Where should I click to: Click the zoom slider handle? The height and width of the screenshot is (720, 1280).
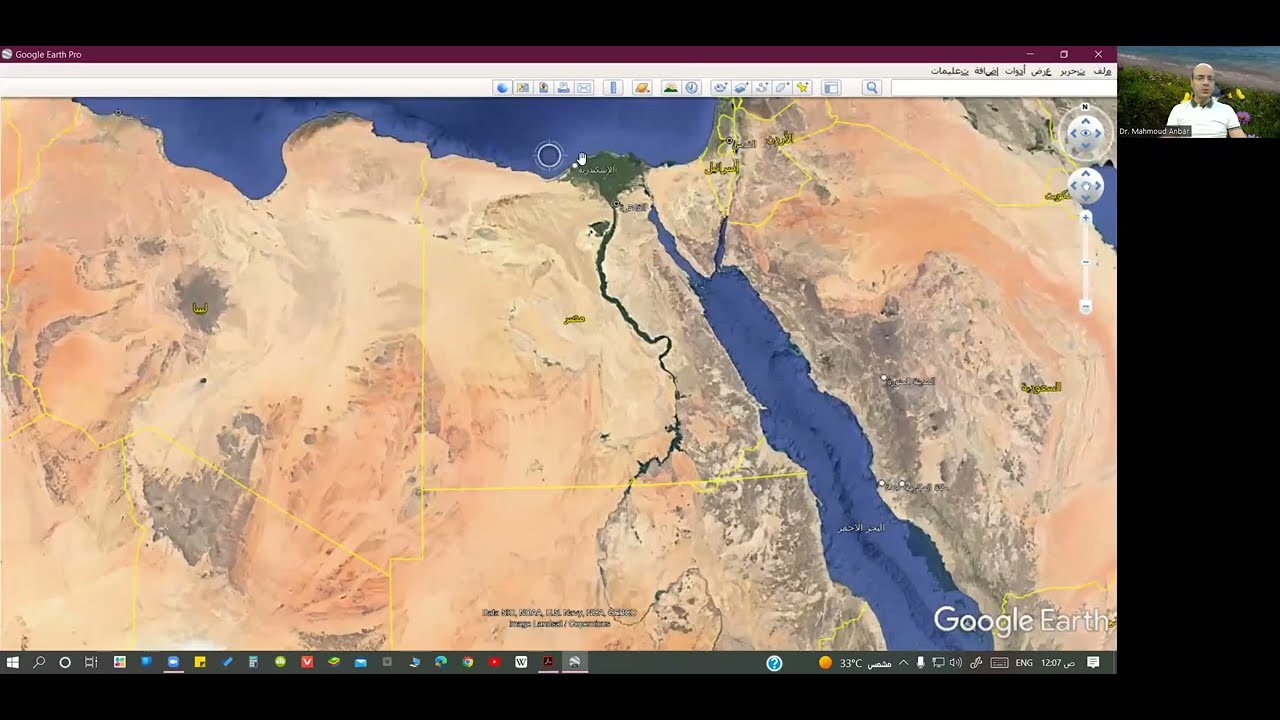[x=1086, y=262]
